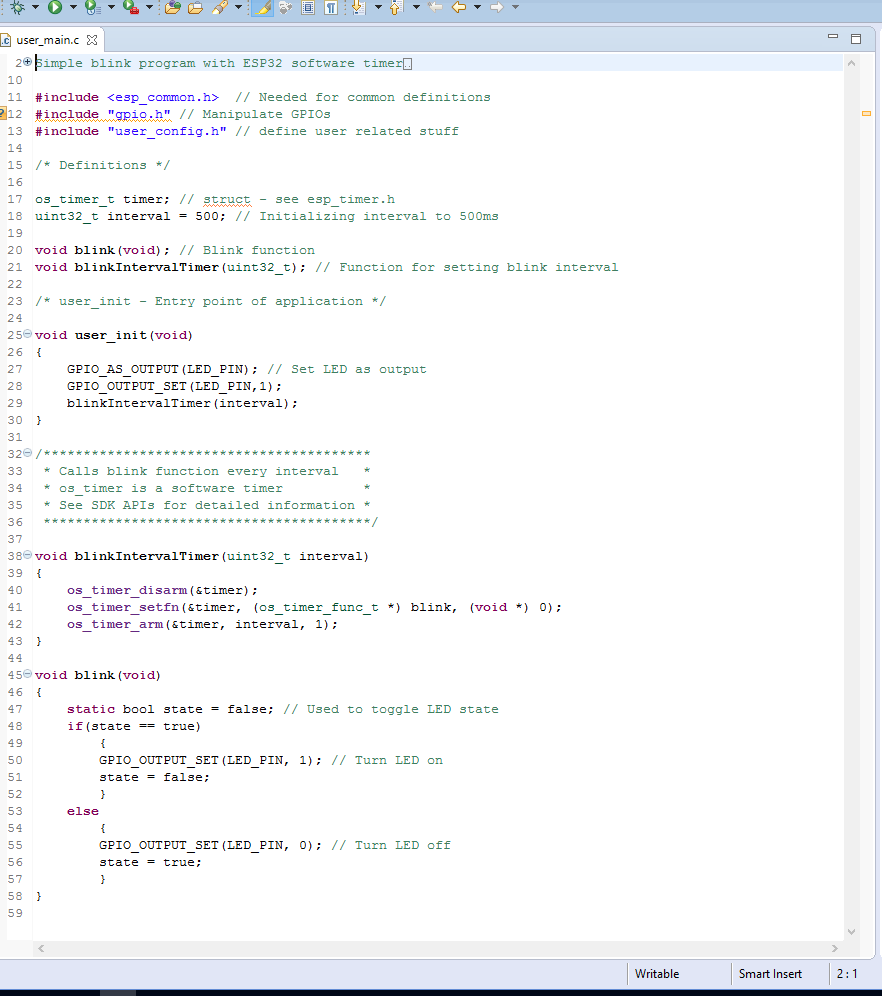Minimize the editor area
Screen dimensions: 882x996
(833, 37)
